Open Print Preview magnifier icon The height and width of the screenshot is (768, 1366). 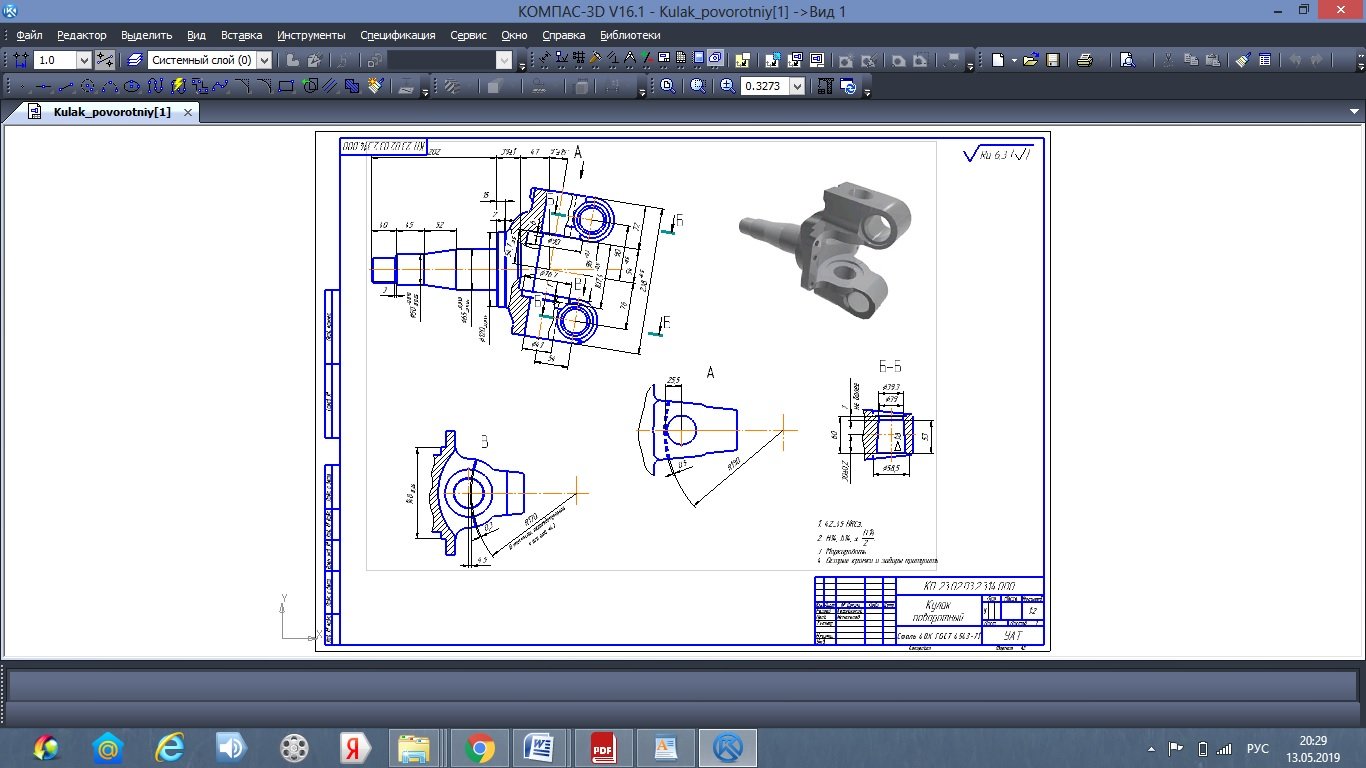coord(1128,61)
